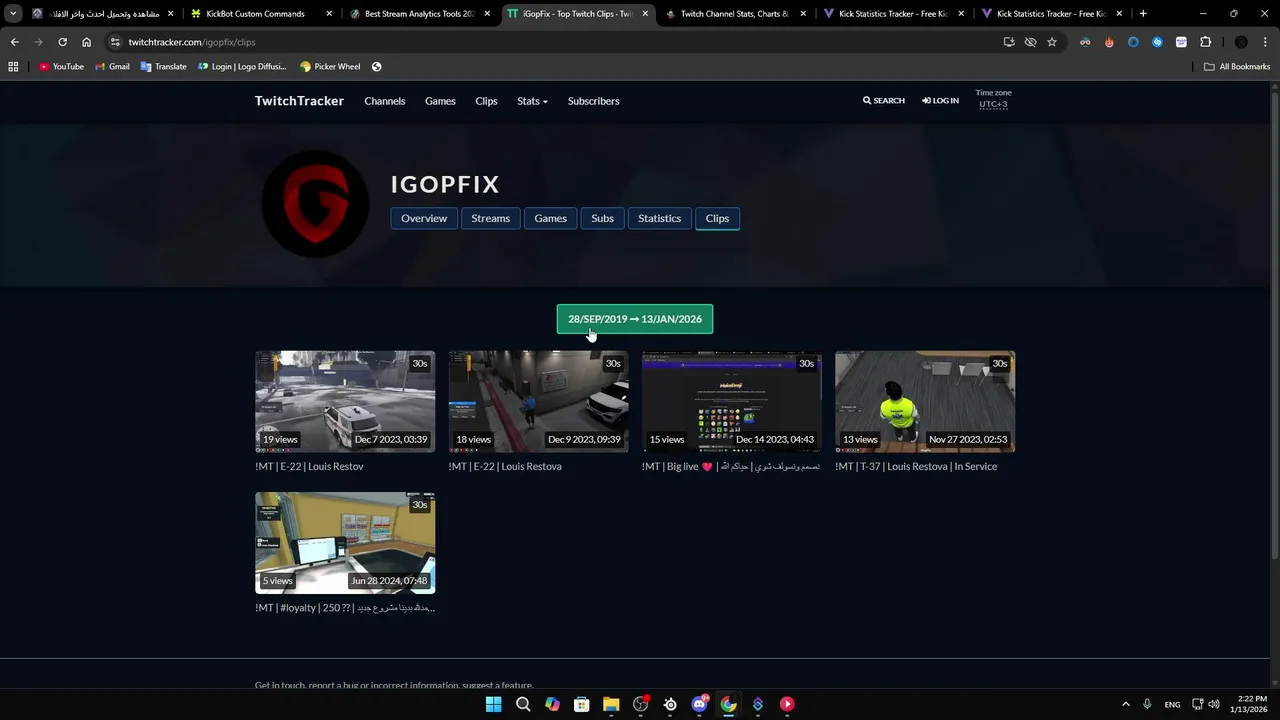Go back using the browser back arrow
The height and width of the screenshot is (720, 1280).
tap(14, 42)
